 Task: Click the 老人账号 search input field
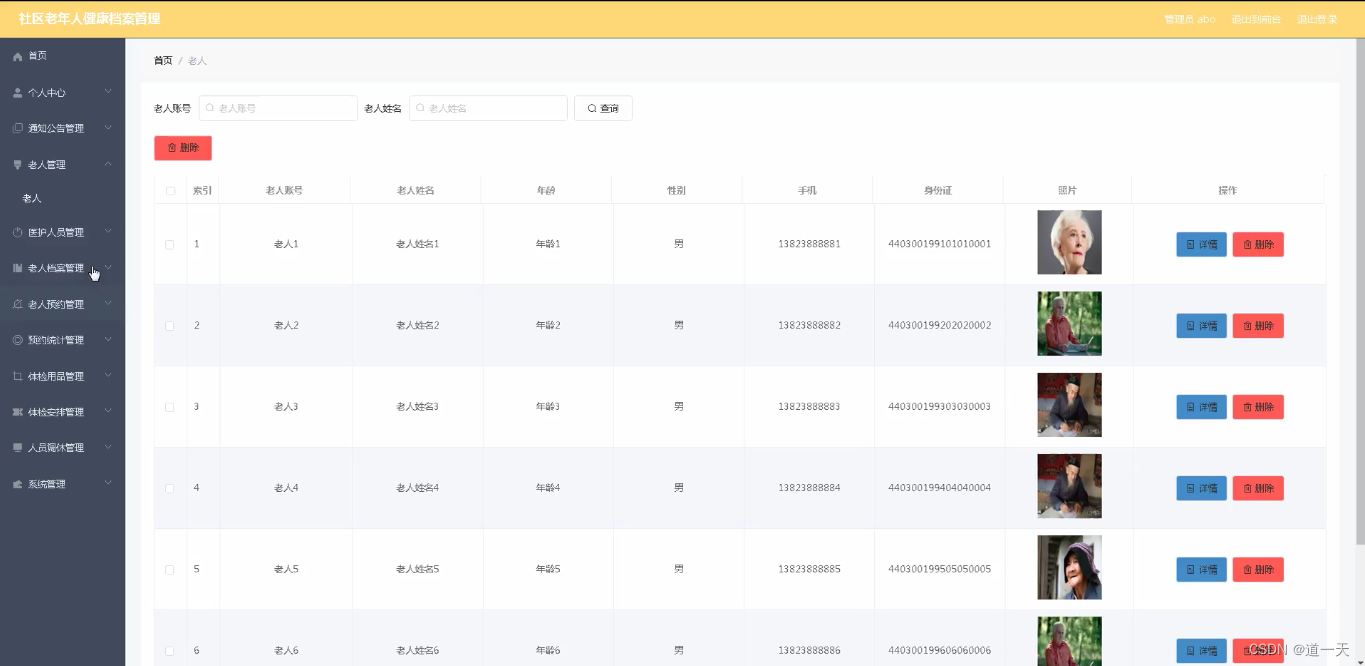click(278, 108)
